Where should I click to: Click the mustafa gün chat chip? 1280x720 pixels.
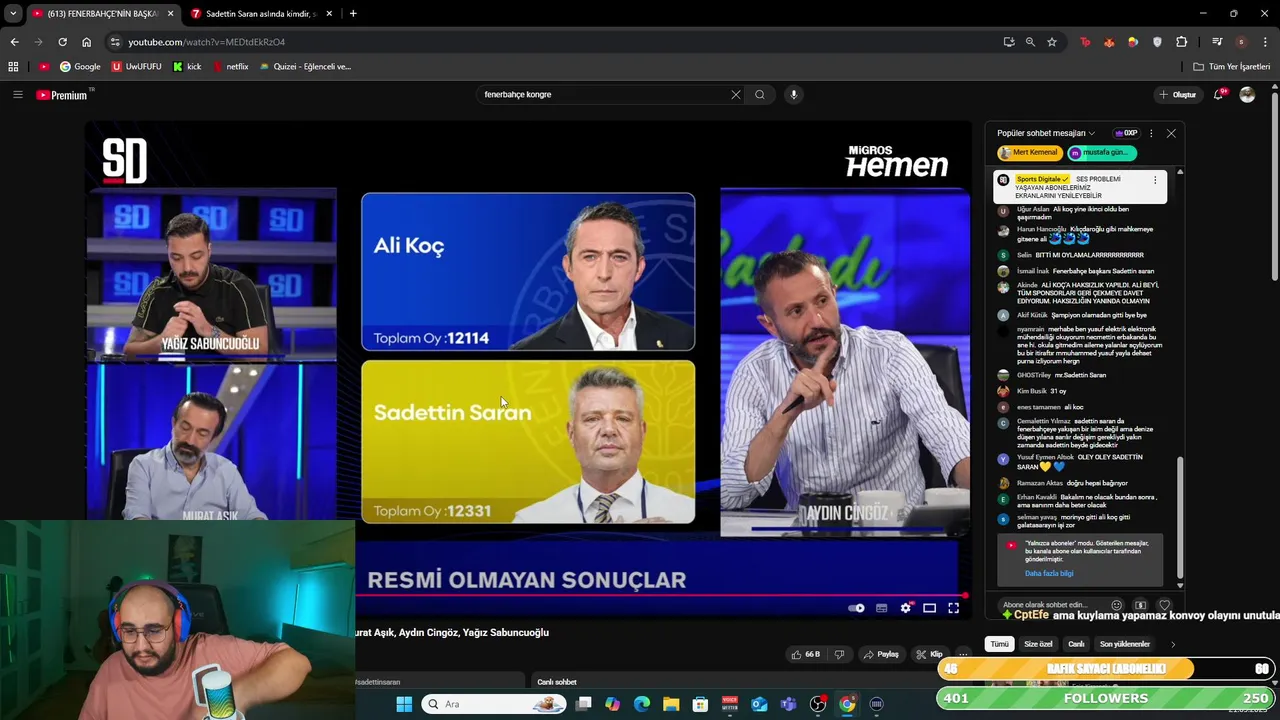point(1101,153)
